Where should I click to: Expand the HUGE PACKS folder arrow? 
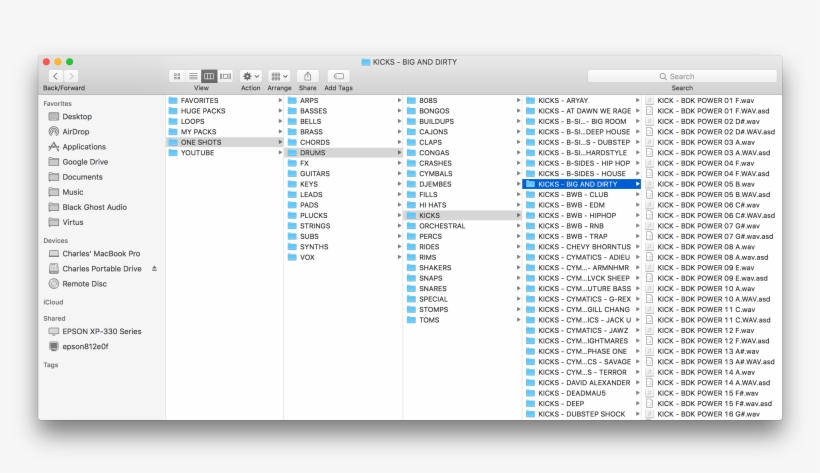coord(280,111)
